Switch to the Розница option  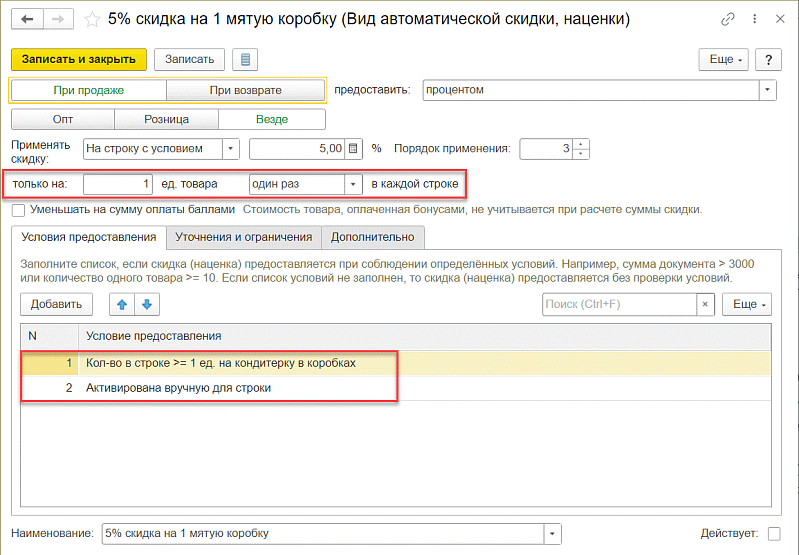pos(166,119)
